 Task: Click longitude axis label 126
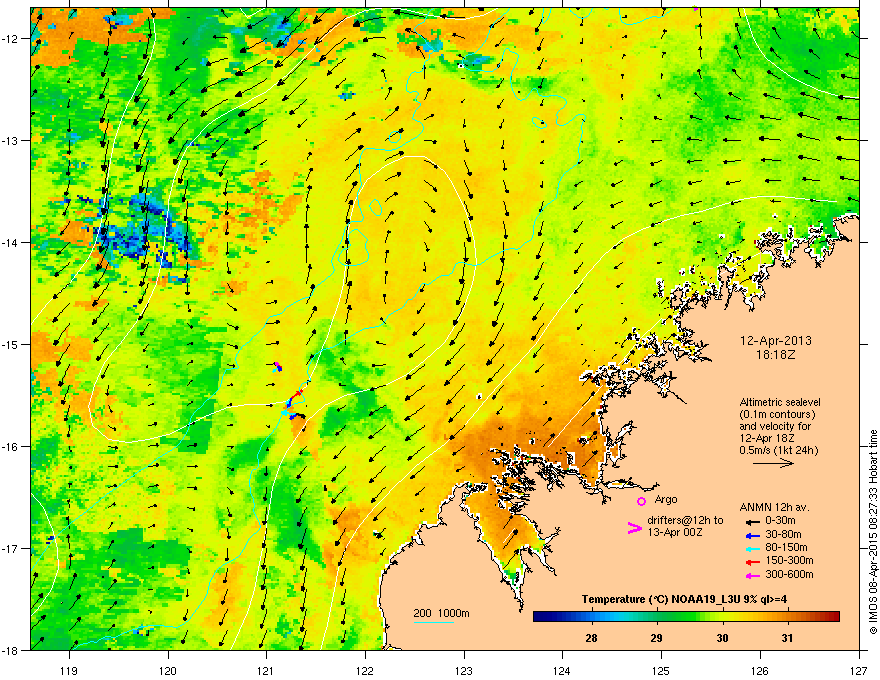(760, 670)
